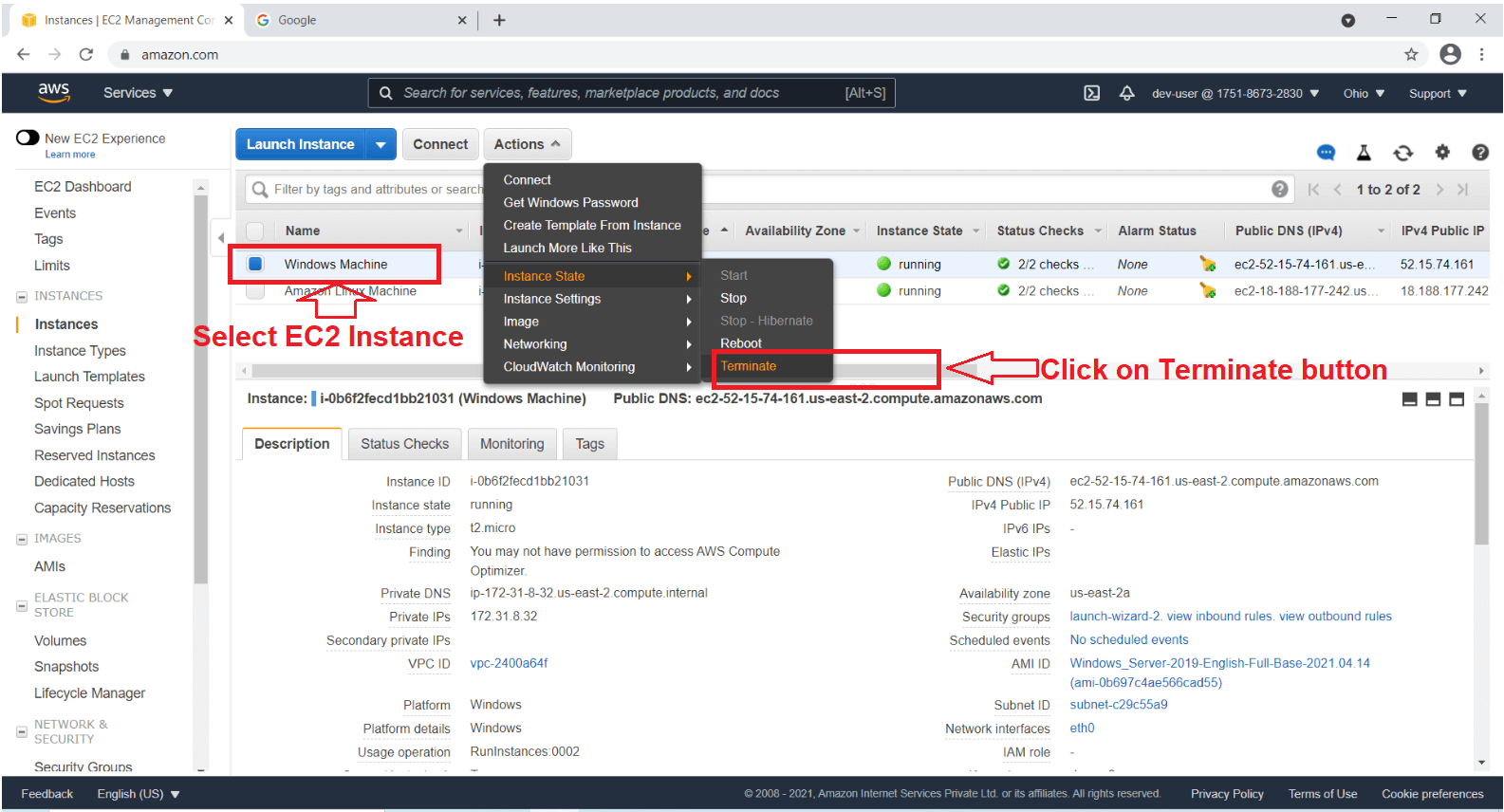Collapse the left navigation panel arrow
The height and width of the screenshot is (812, 1504).
tap(221, 237)
